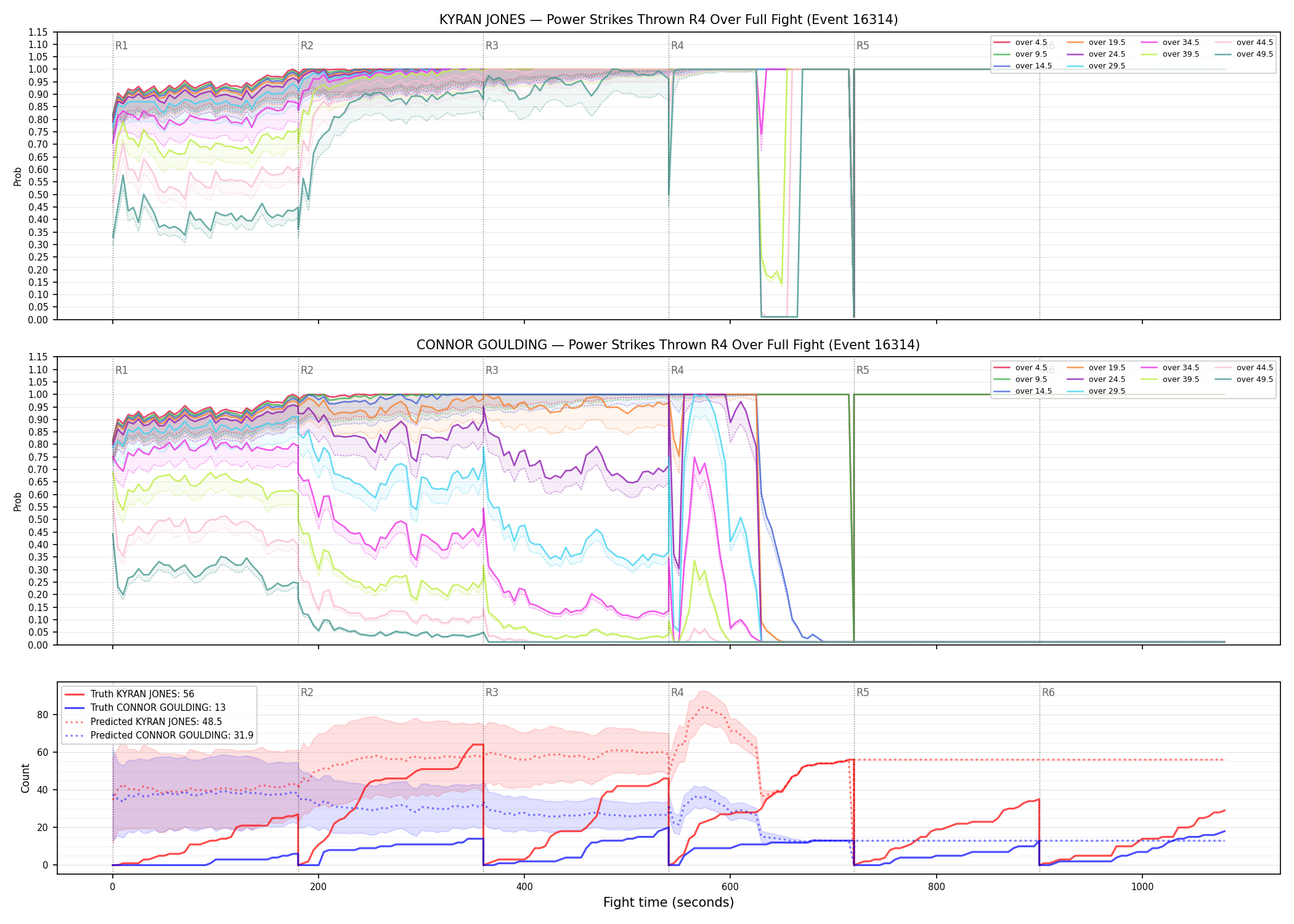1294x924 pixels.
Task: Click the 'Fight time (seconds)' axis label
Action: [x=669, y=903]
